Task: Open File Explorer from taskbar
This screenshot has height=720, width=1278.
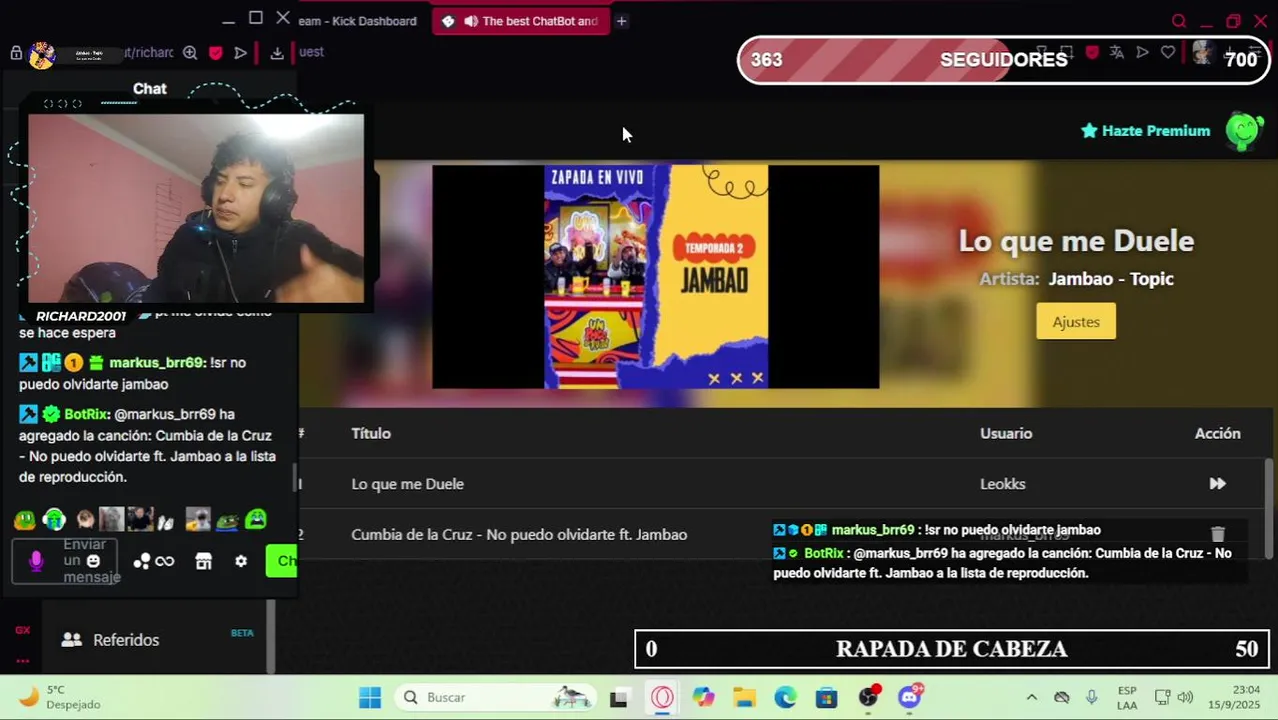Action: 744,698
